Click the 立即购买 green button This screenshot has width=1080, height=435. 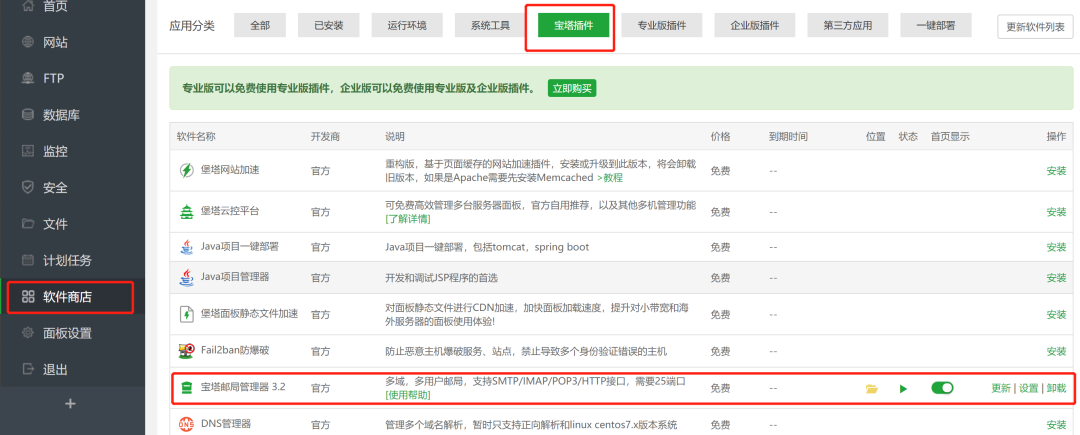coord(572,88)
